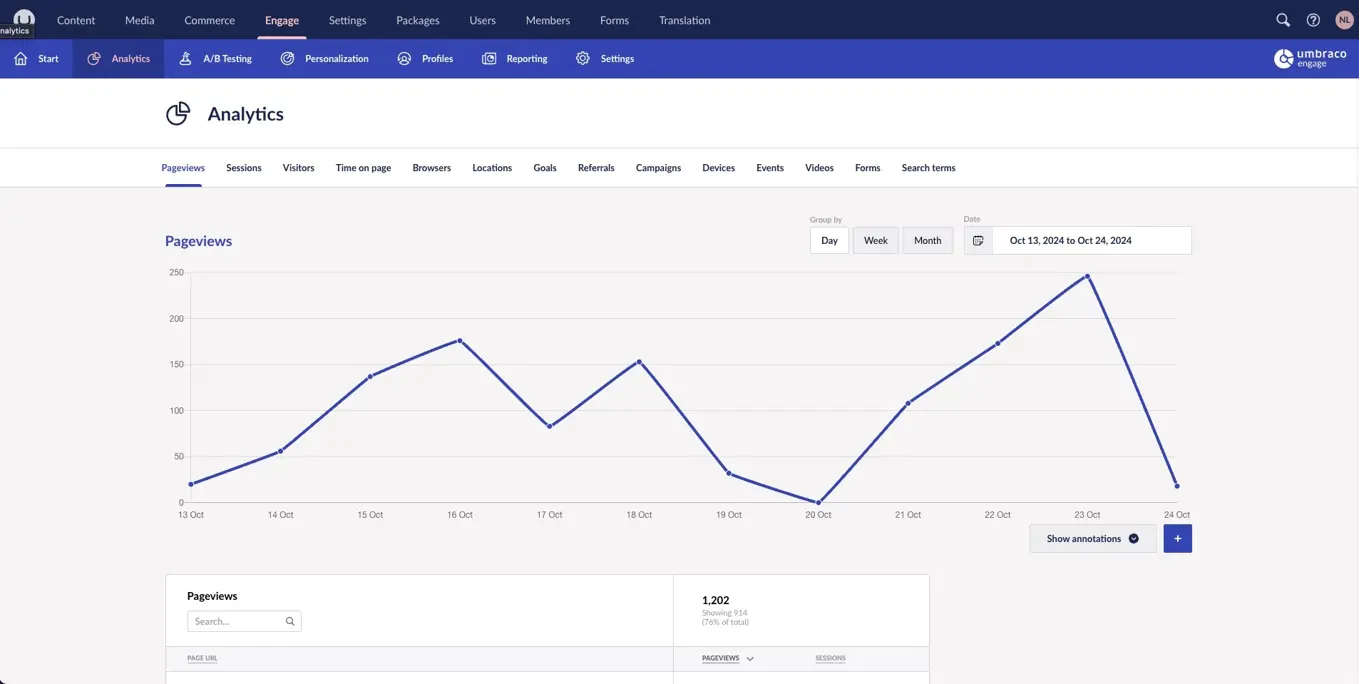Image resolution: width=1360 pixels, height=684 pixels.
Task: Open the top Forms section
Action: [x=614, y=20]
